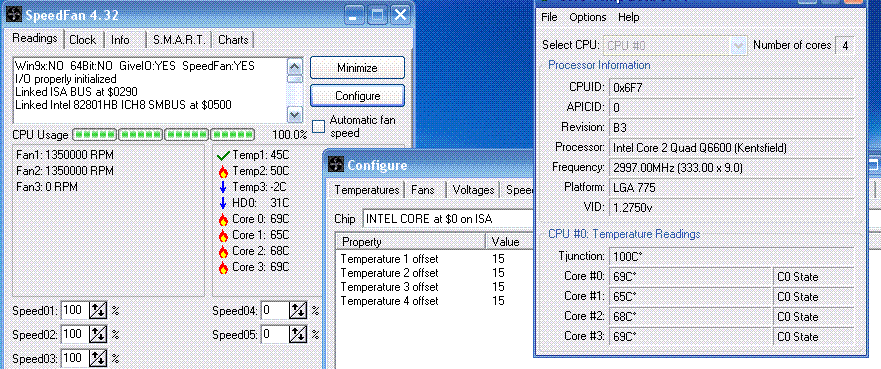
Task: Click the VID field 1.2750v
Action: [x=731, y=208]
